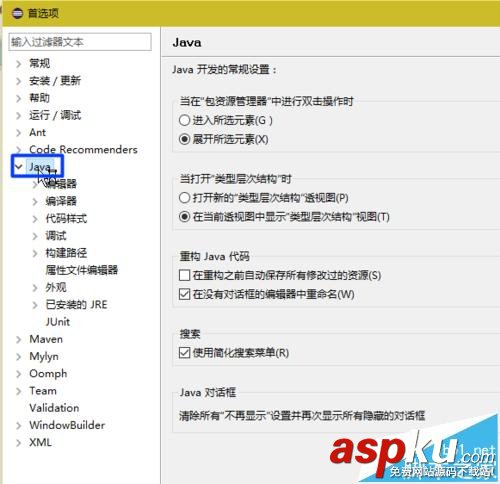Expand the Oomph tree node
This screenshot has height=484, width=500.
(19, 374)
